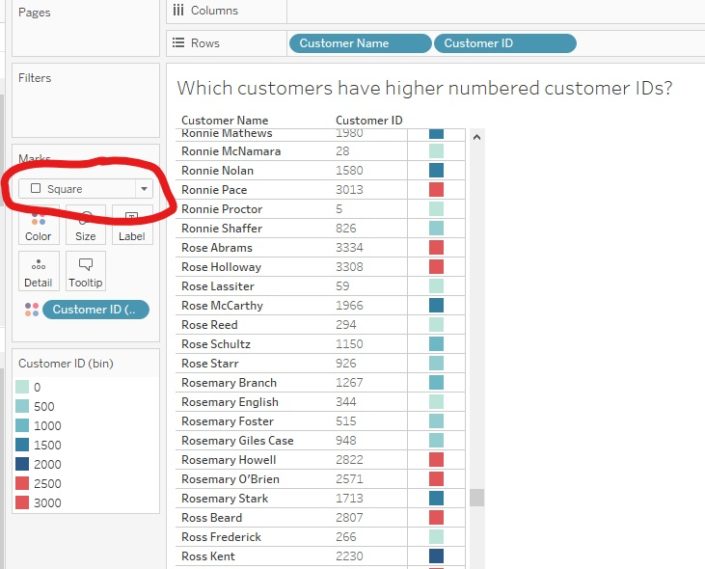Click color dots icon beside Customer ID pill

[x=31, y=309]
